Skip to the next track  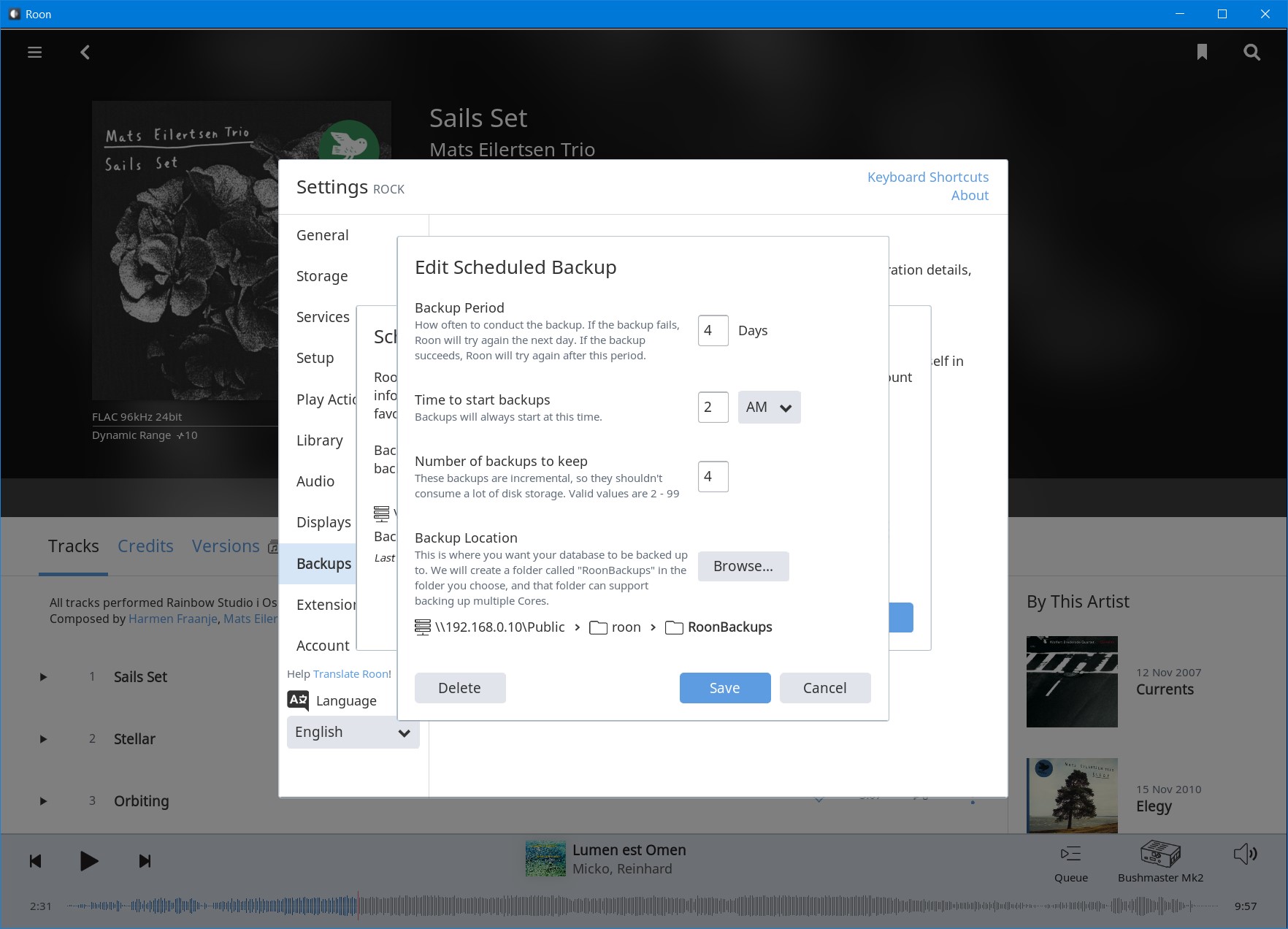pyautogui.click(x=145, y=861)
